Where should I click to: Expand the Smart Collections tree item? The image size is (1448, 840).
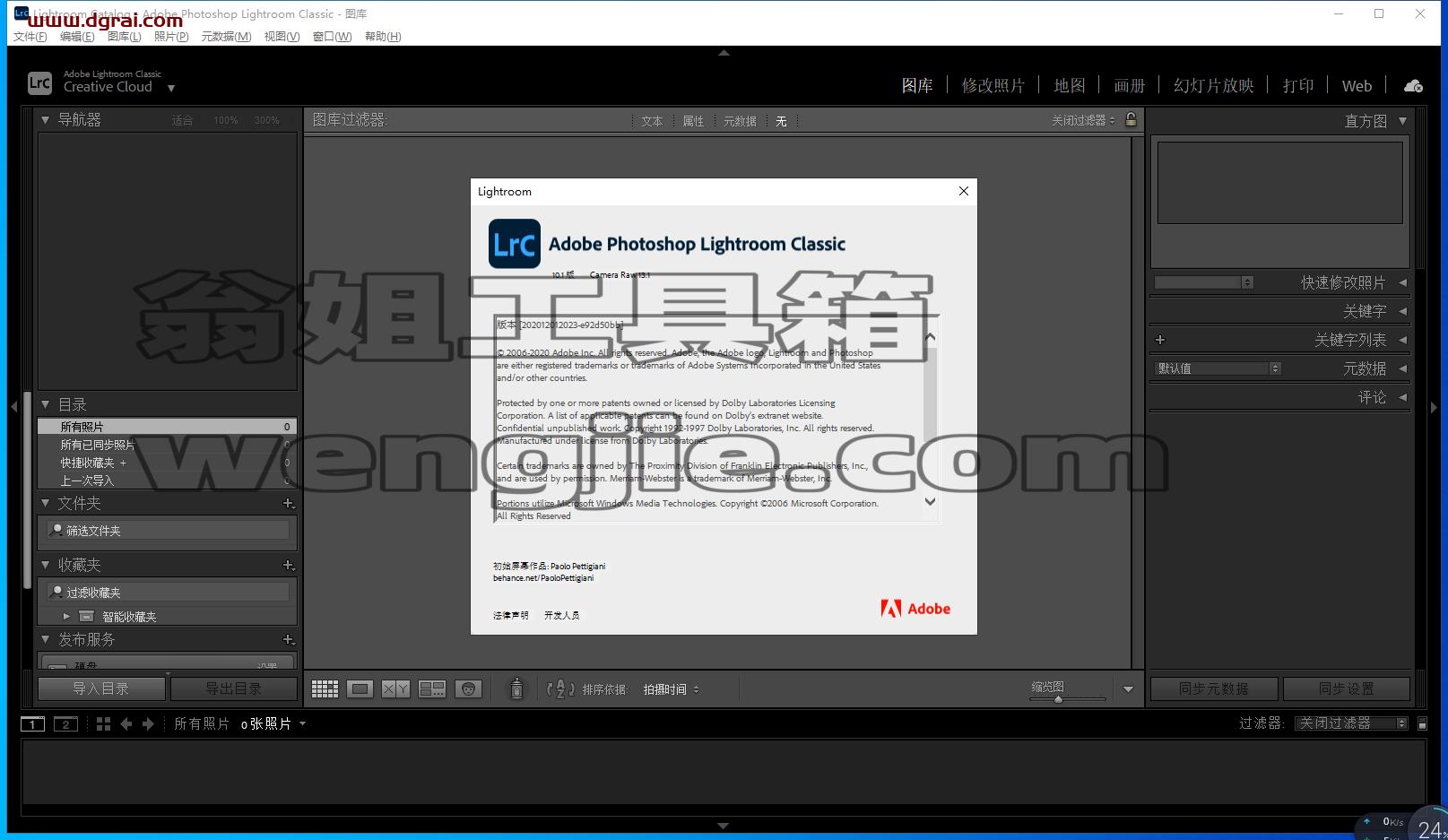click(x=66, y=617)
